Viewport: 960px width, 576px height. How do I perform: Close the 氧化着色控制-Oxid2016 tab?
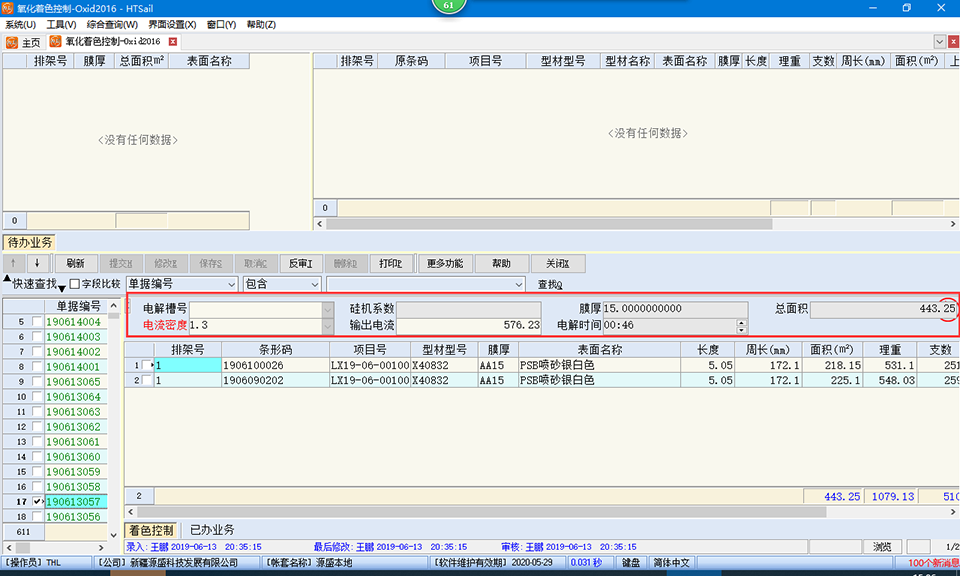point(172,42)
